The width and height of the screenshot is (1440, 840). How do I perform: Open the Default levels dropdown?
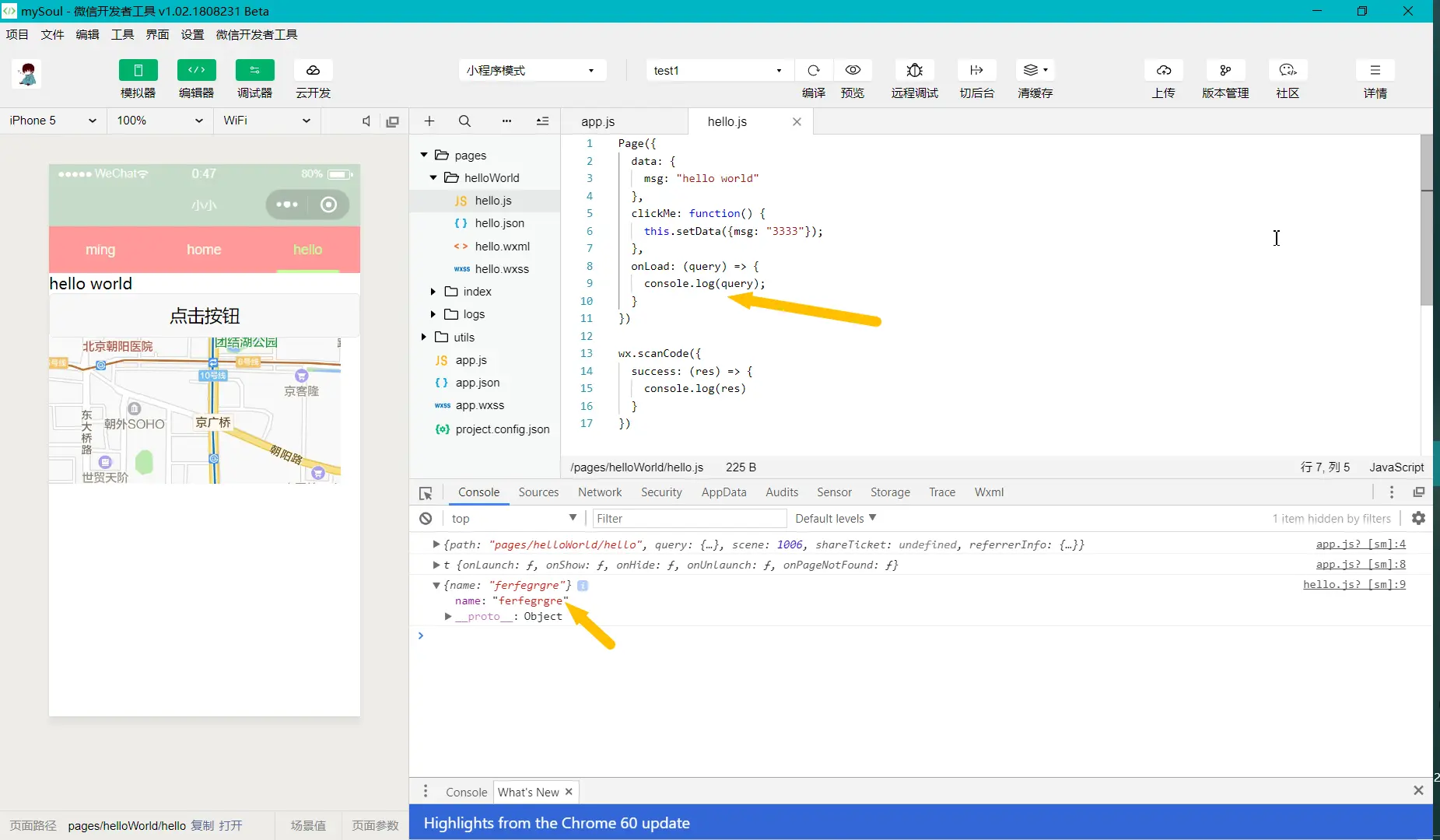click(836, 519)
